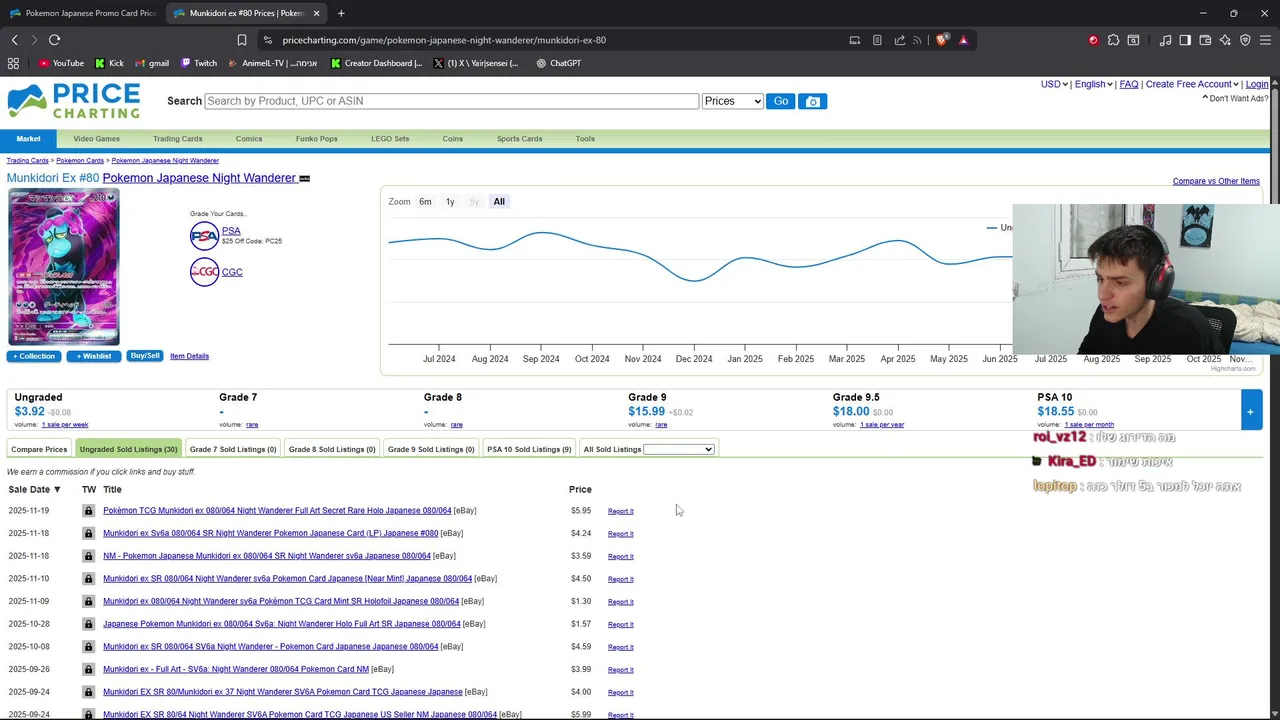Open the USD currency dropdown
This screenshot has height=720, width=1280.
click(1054, 84)
